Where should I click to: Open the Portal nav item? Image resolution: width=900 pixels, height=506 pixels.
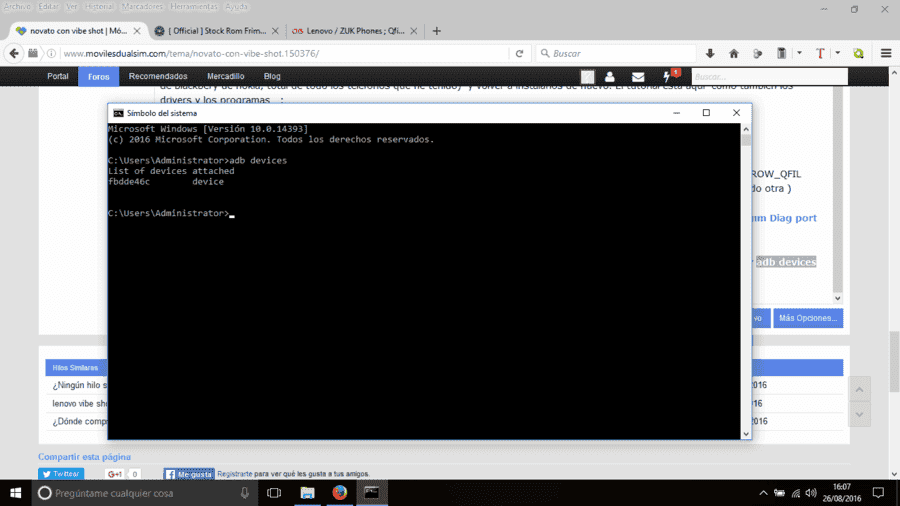click(x=57, y=76)
